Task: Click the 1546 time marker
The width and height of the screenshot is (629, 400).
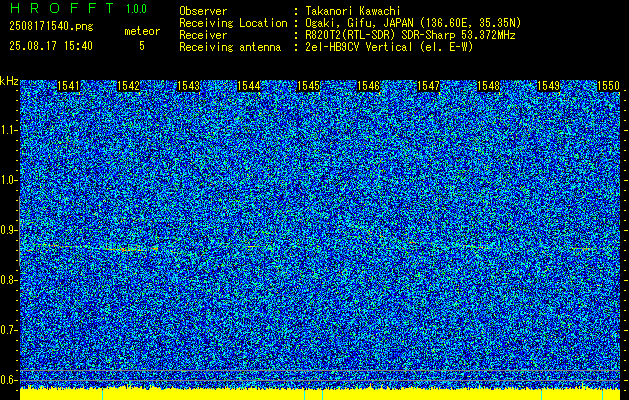Action: (x=368, y=86)
